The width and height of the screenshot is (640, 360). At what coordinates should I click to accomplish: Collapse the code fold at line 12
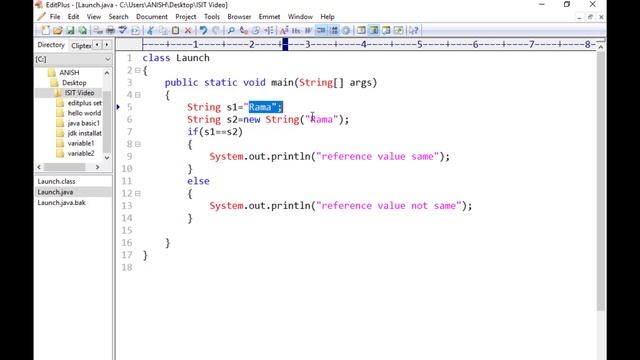tap(138, 193)
